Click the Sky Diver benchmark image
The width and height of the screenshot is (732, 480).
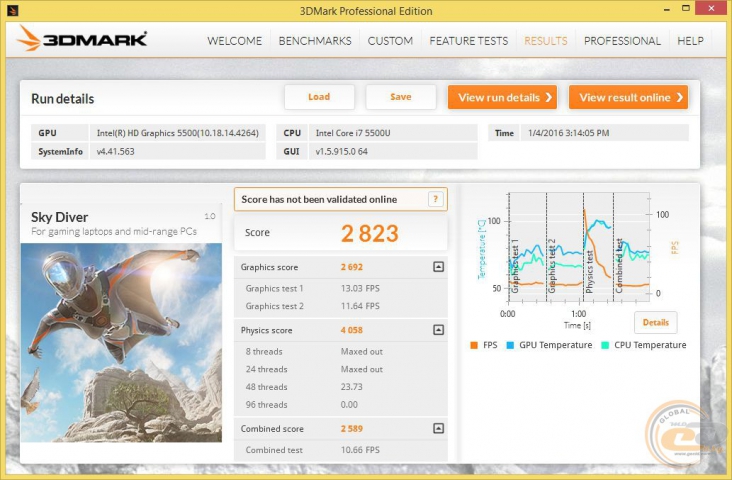121,343
